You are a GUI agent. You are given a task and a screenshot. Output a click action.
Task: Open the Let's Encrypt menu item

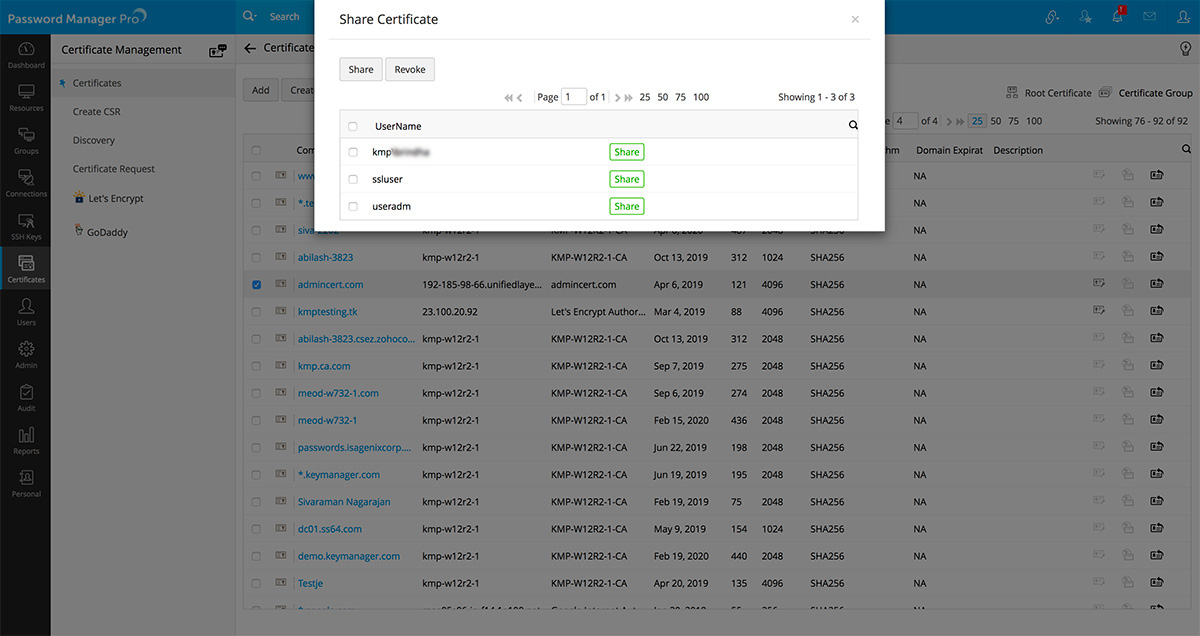tap(116, 199)
